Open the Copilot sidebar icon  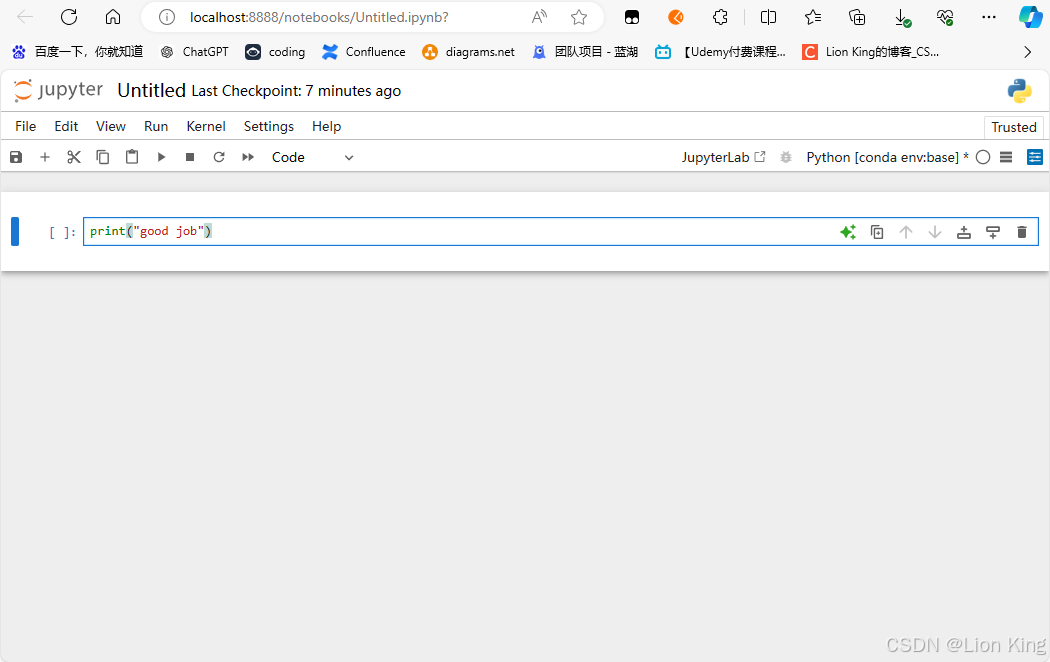coord(1030,17)
